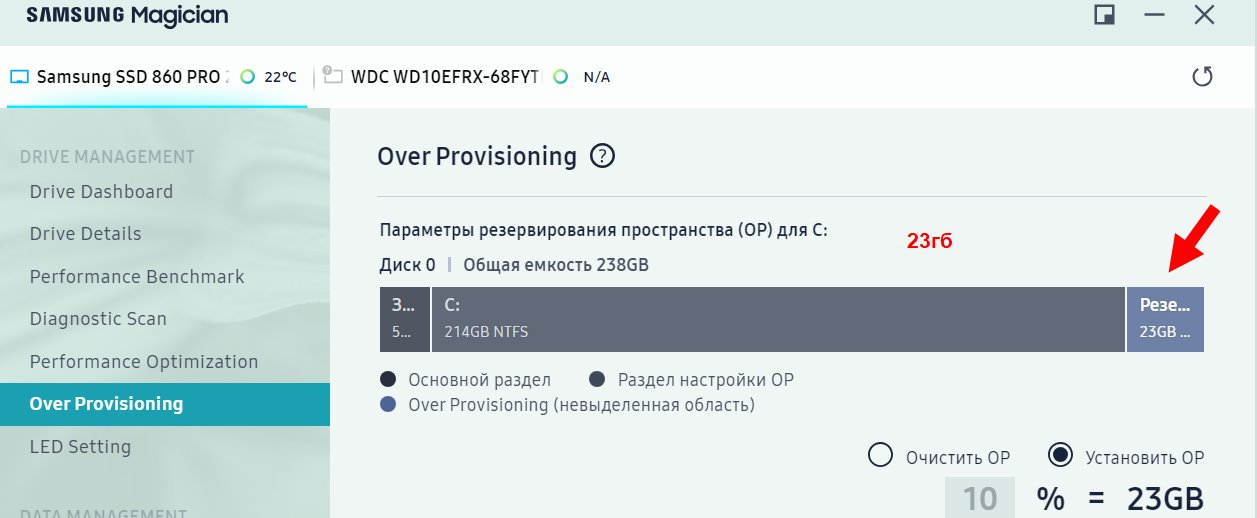Click the Over Provisioning help question-mark icon
Image resolution: width=1257 pixels, height=518 pixels.
point(602,156)
